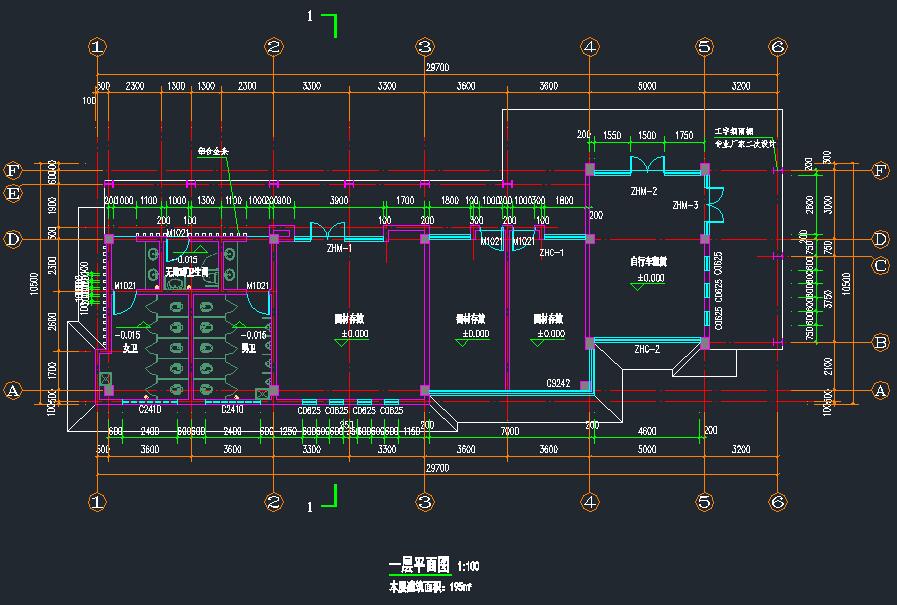Click the C axis bubble

click(x=881, y=265)
